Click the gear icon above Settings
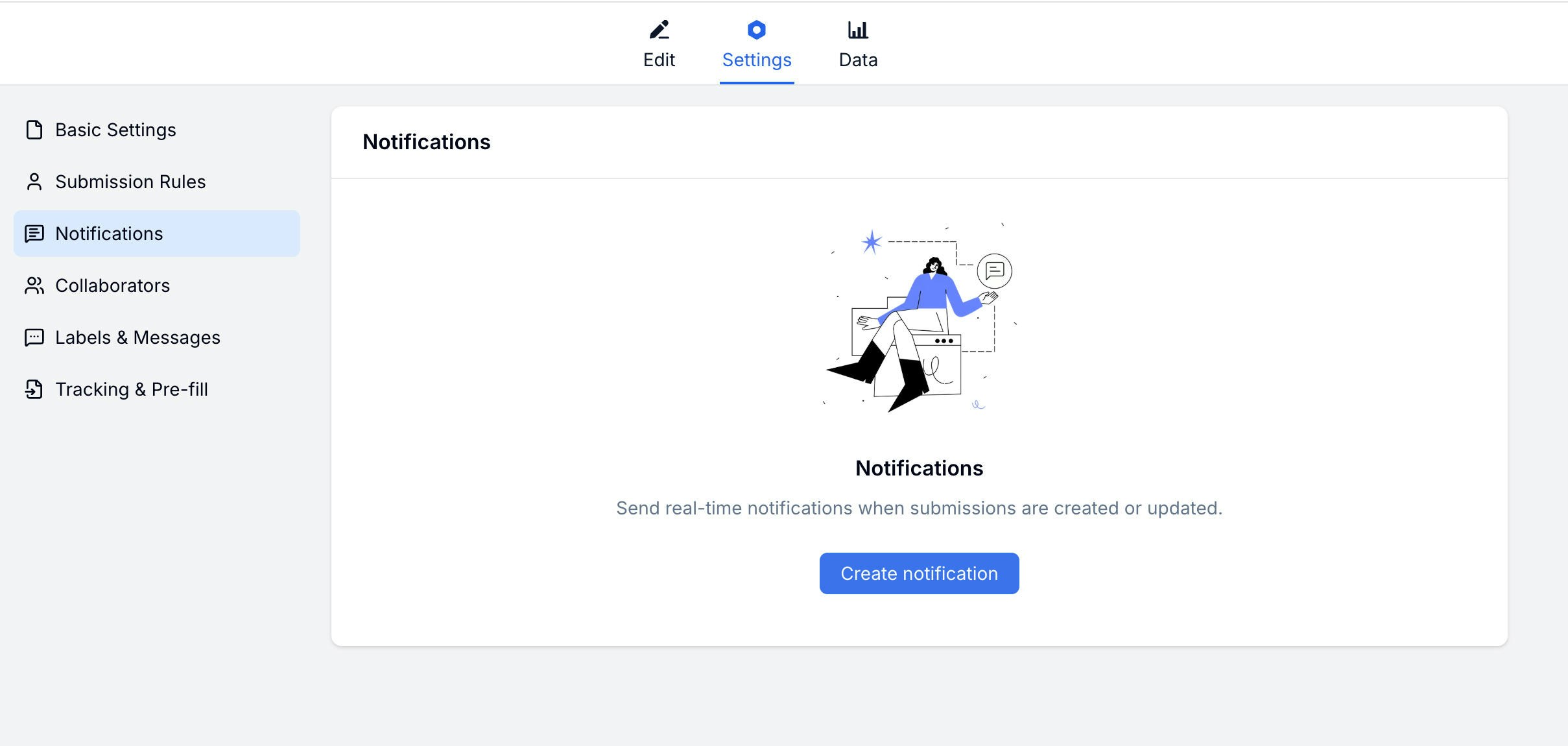1568x746 pixels. 756,29
